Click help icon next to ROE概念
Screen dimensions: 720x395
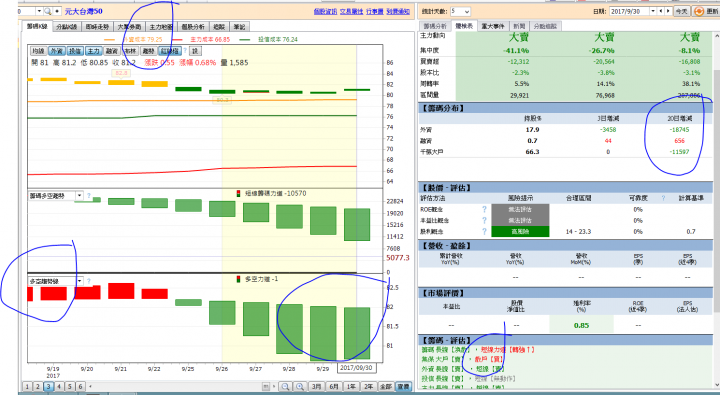(484, 209)
